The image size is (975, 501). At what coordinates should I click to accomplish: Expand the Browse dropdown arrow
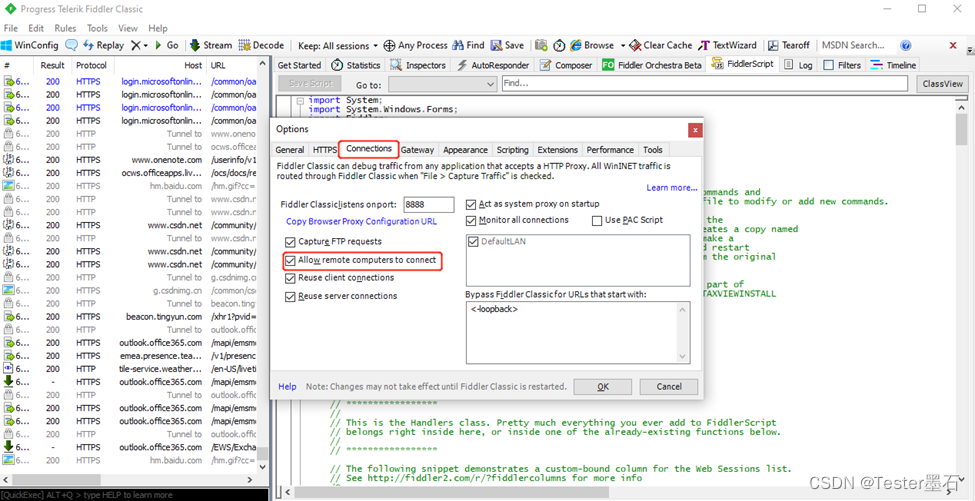point(621,45)
